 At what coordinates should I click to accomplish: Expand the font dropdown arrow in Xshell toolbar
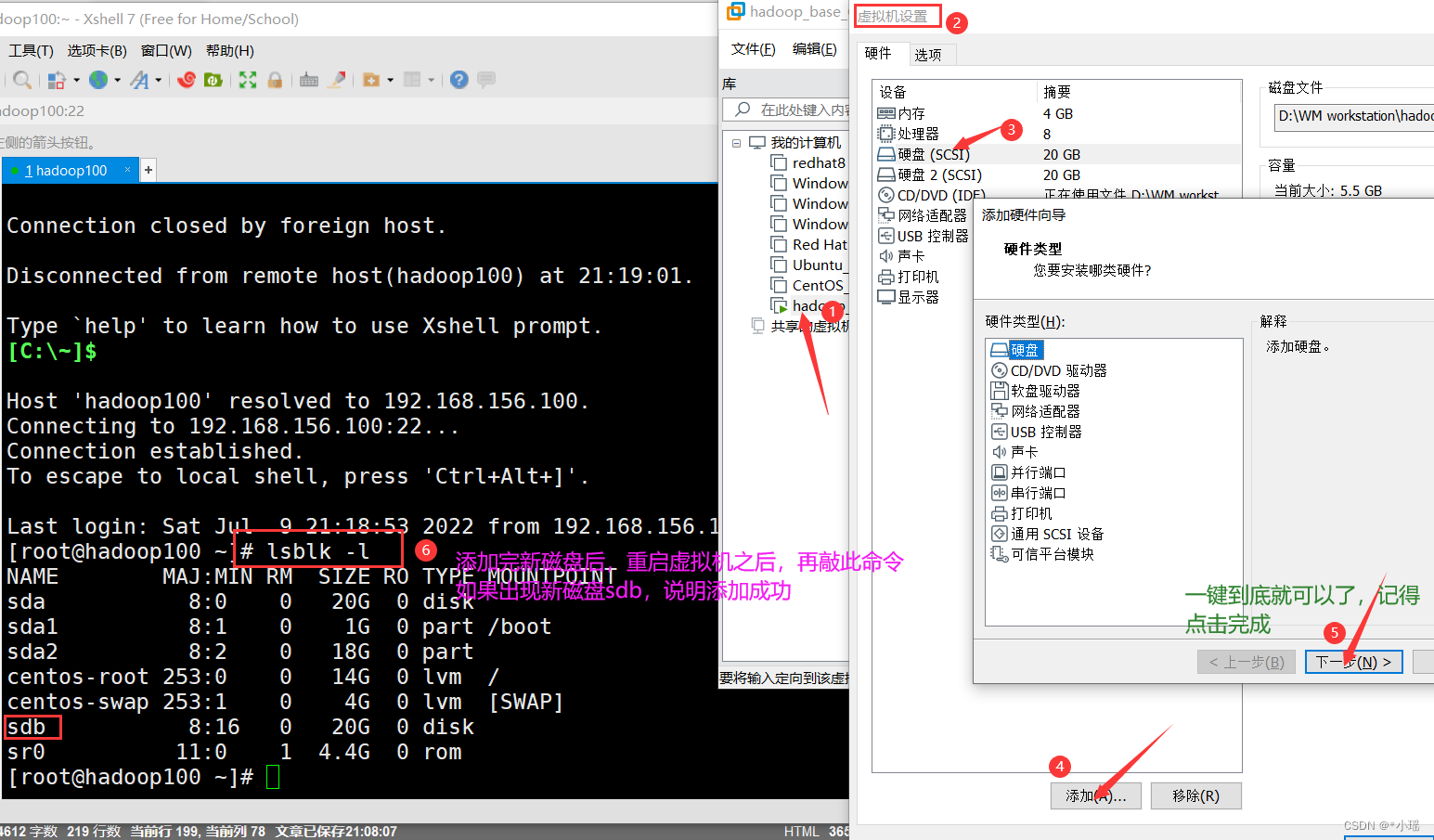(159, 80)
